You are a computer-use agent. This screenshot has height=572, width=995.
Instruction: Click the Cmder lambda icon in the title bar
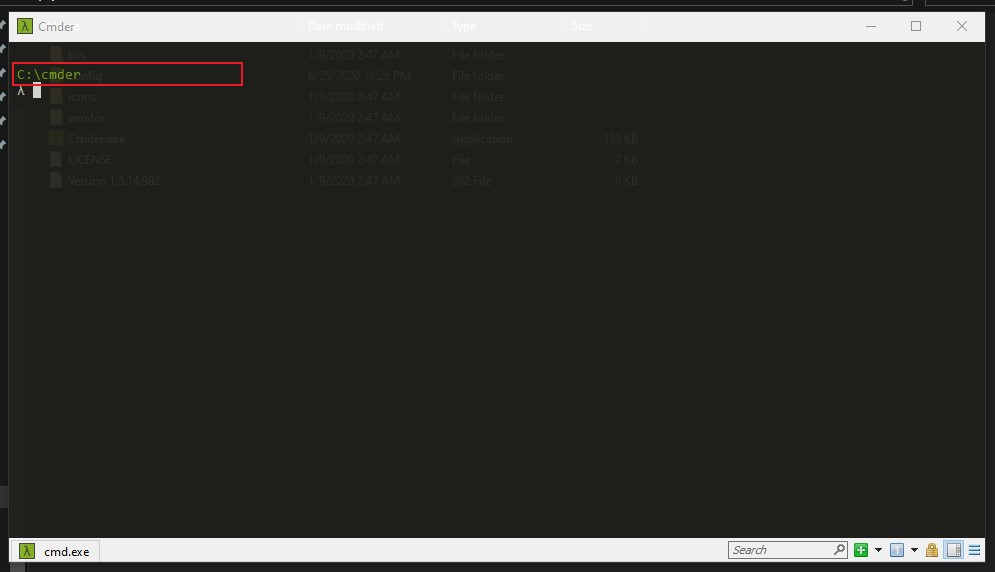click(x=25, y=26)
